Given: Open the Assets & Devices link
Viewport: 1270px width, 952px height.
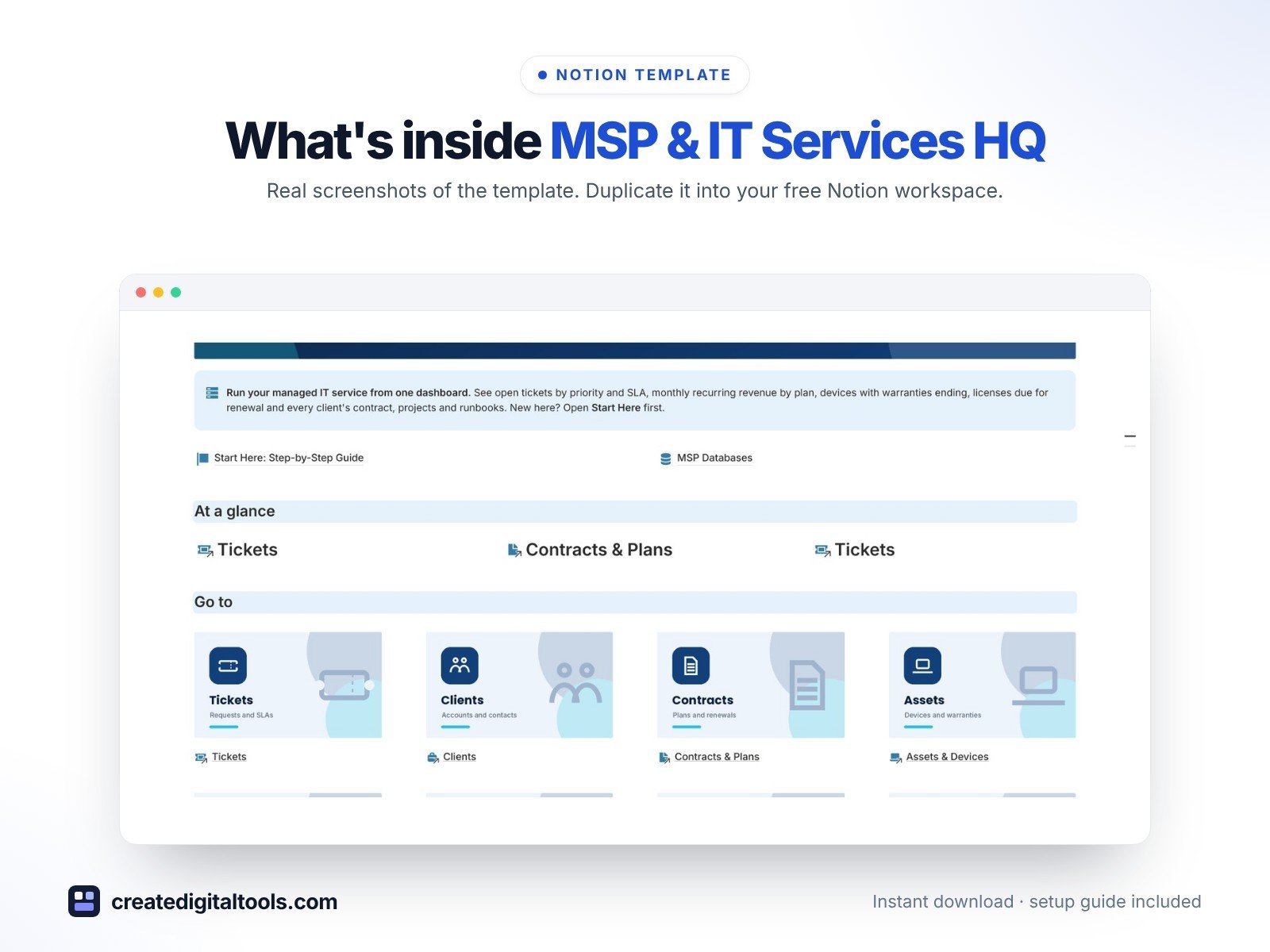Looking at the screenshot, I should [948, 757].
